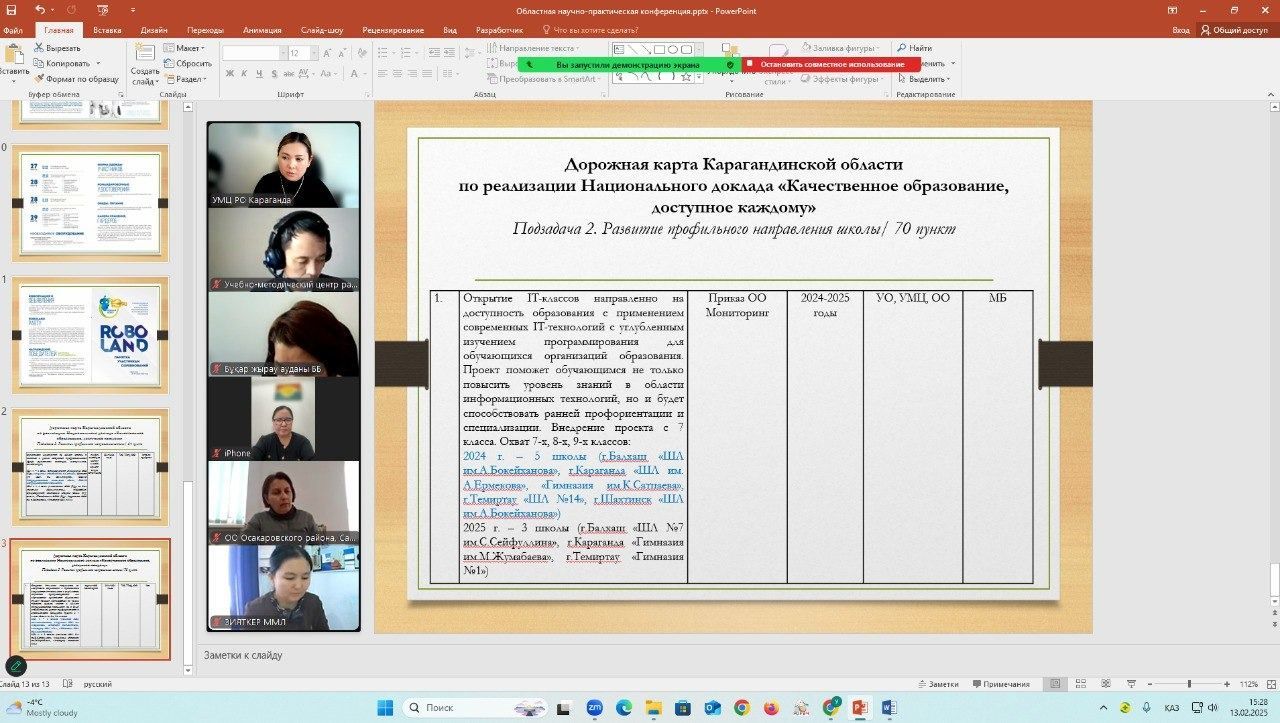
Task: Click the Cut (Вырезать) scissors icon
Action: point(39,48)
